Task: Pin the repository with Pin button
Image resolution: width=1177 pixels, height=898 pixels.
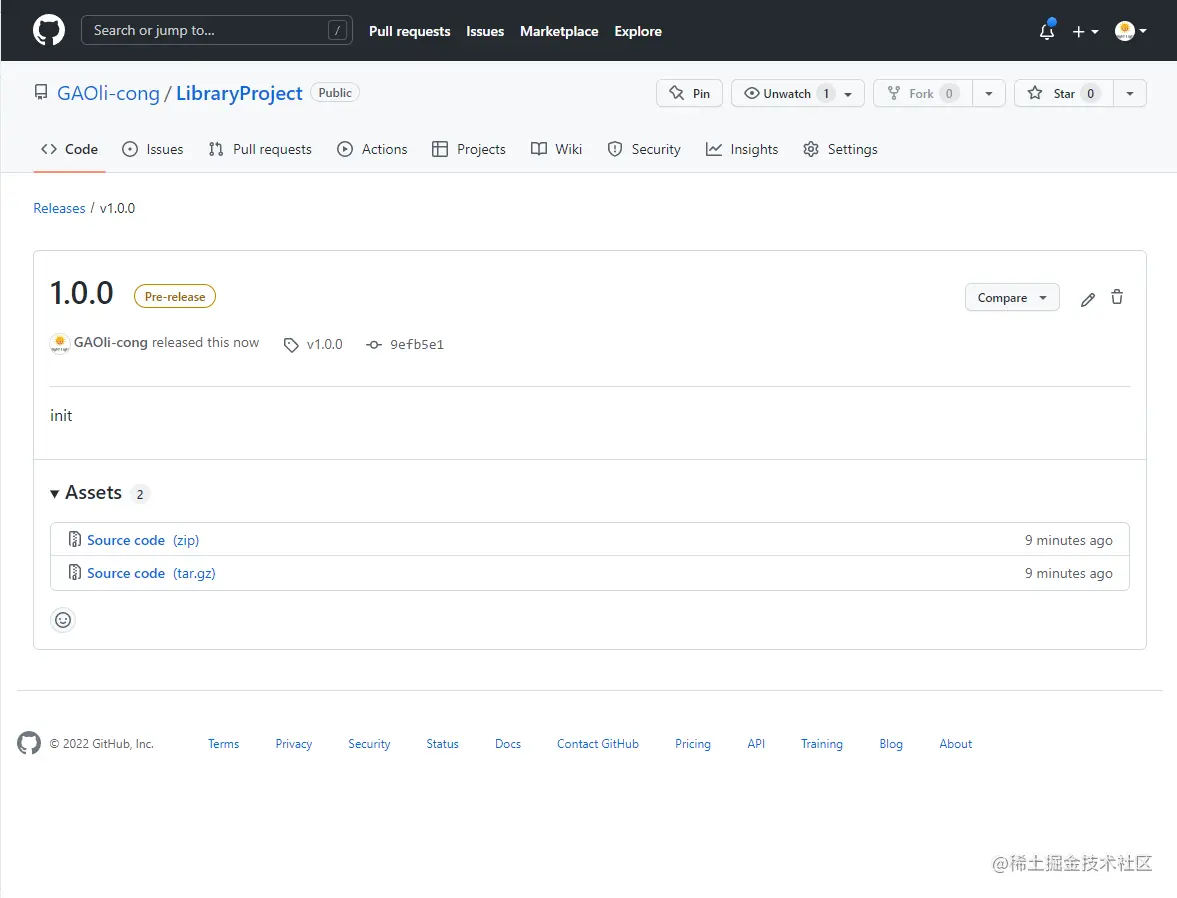Action: (689, 93)
